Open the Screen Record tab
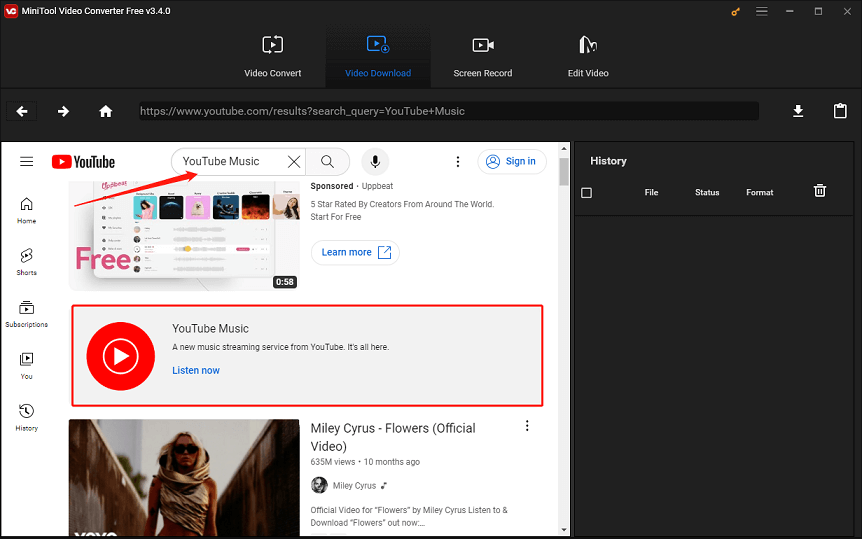 (483, 57)
